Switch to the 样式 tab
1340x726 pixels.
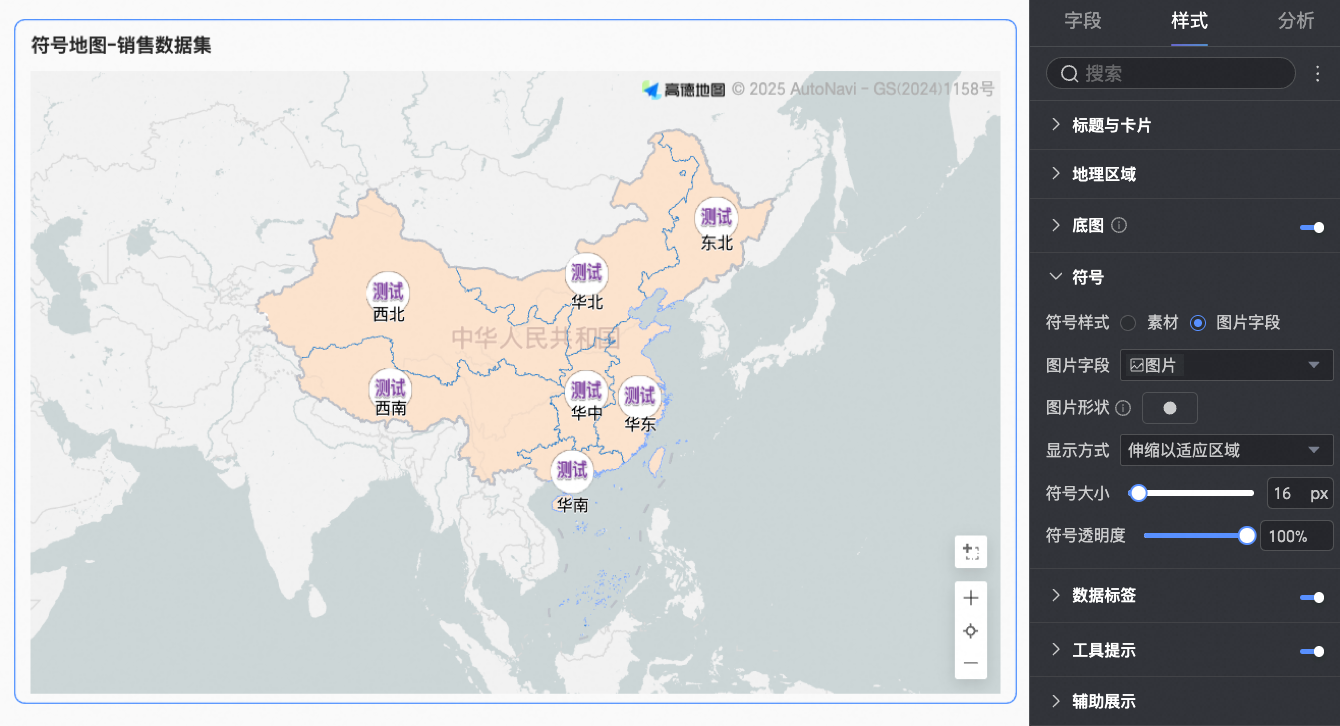pyautogui.click(x=1189, y=21)
